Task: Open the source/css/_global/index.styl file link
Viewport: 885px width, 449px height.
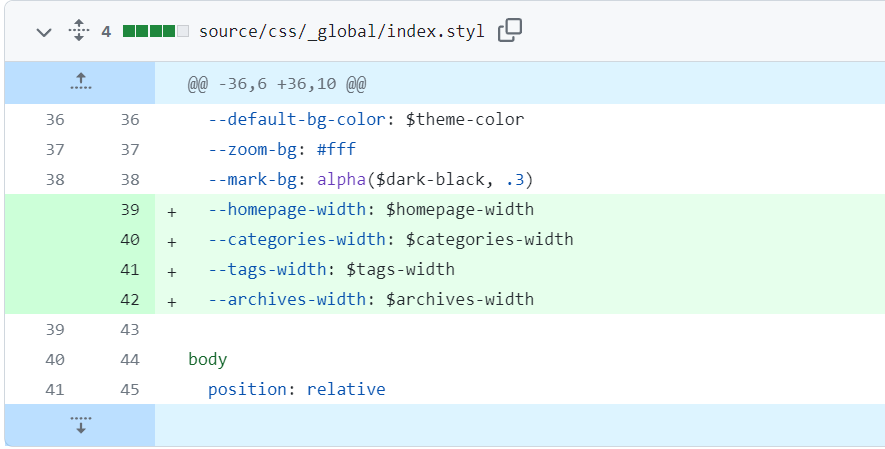Action: (x=341, y=32)
